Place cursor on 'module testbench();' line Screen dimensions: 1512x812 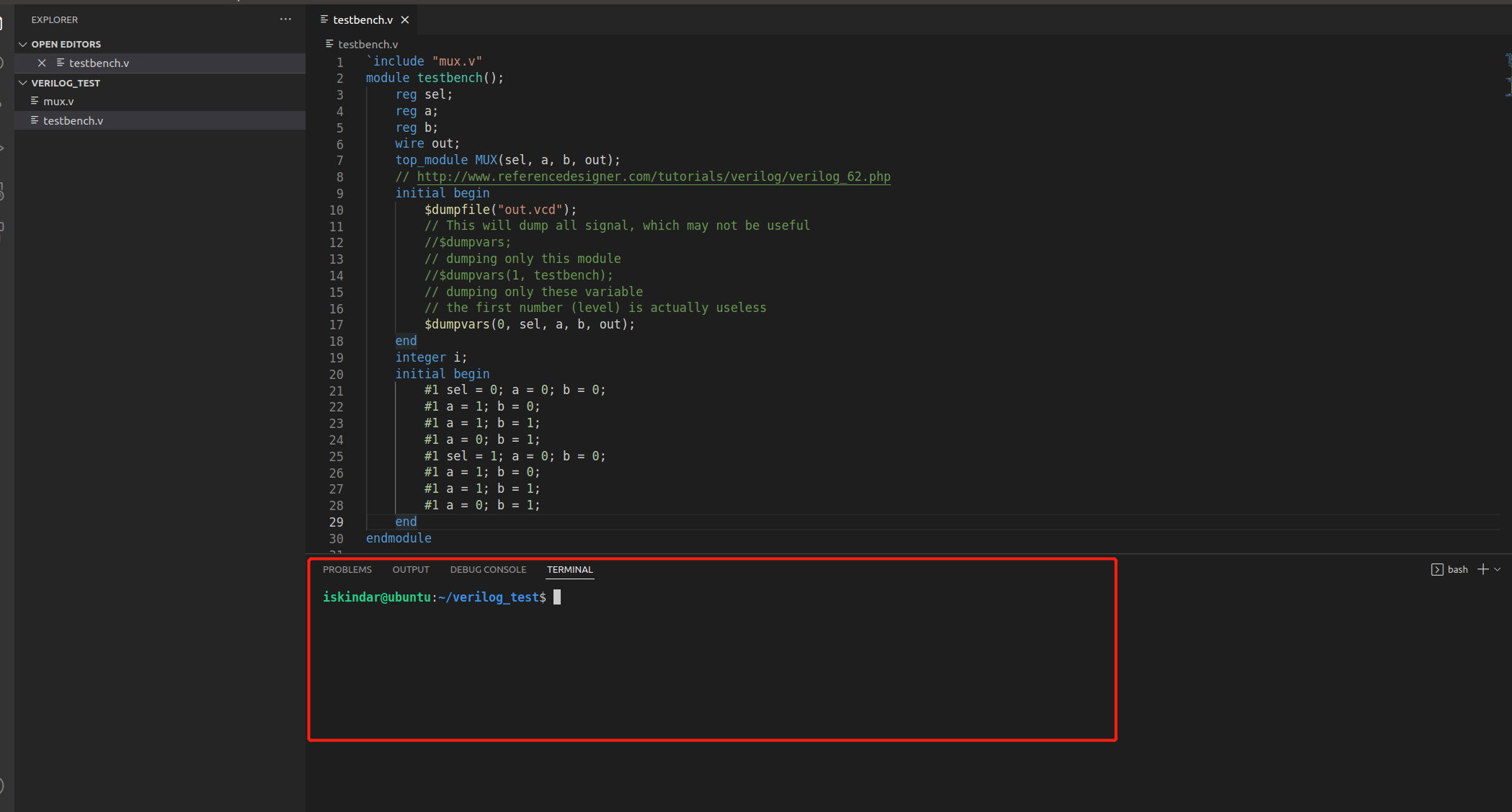(x=435, y=78)
